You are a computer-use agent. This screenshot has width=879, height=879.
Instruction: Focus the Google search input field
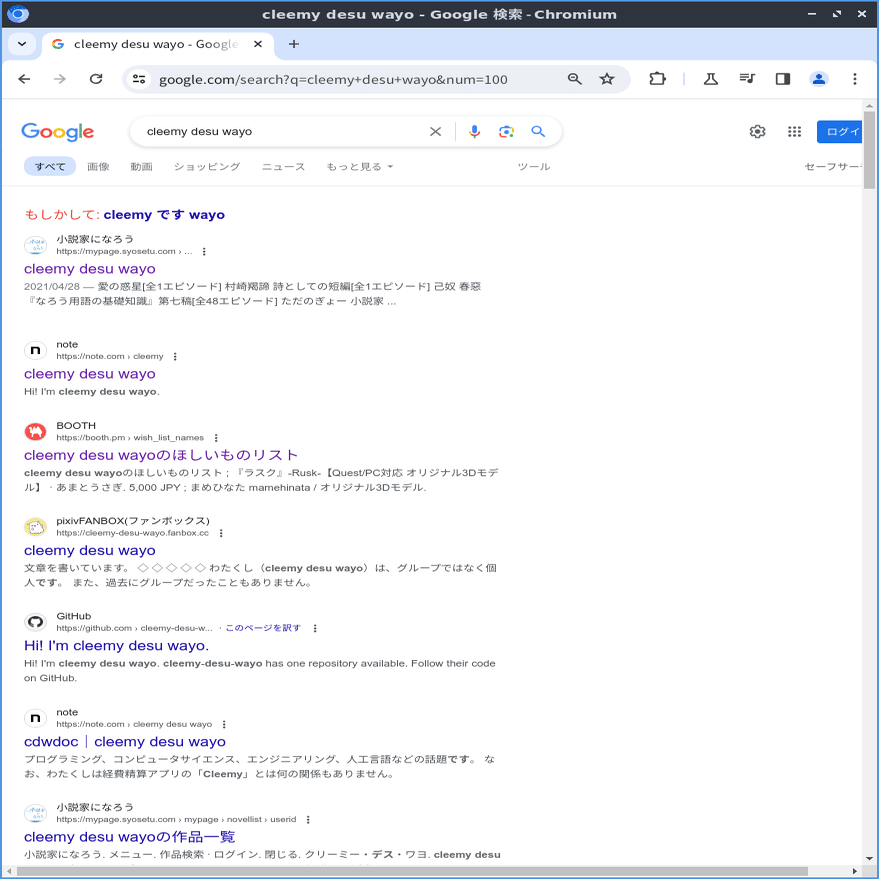(x=280, y=132)
